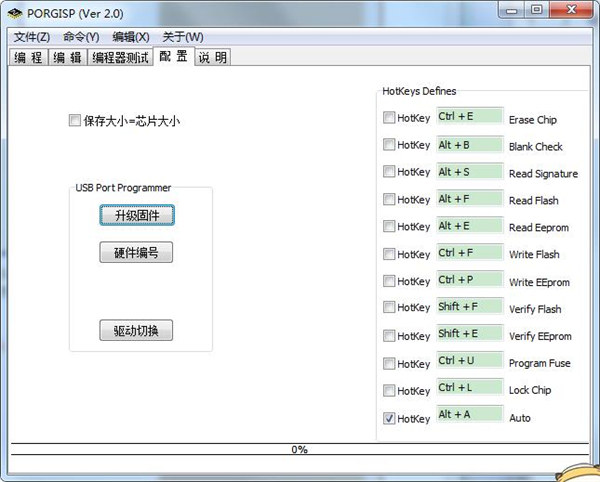The height and width of the screenshot is (482, 600).
Task: Open the 说 明 tab
Action: [x=213, y=57]
